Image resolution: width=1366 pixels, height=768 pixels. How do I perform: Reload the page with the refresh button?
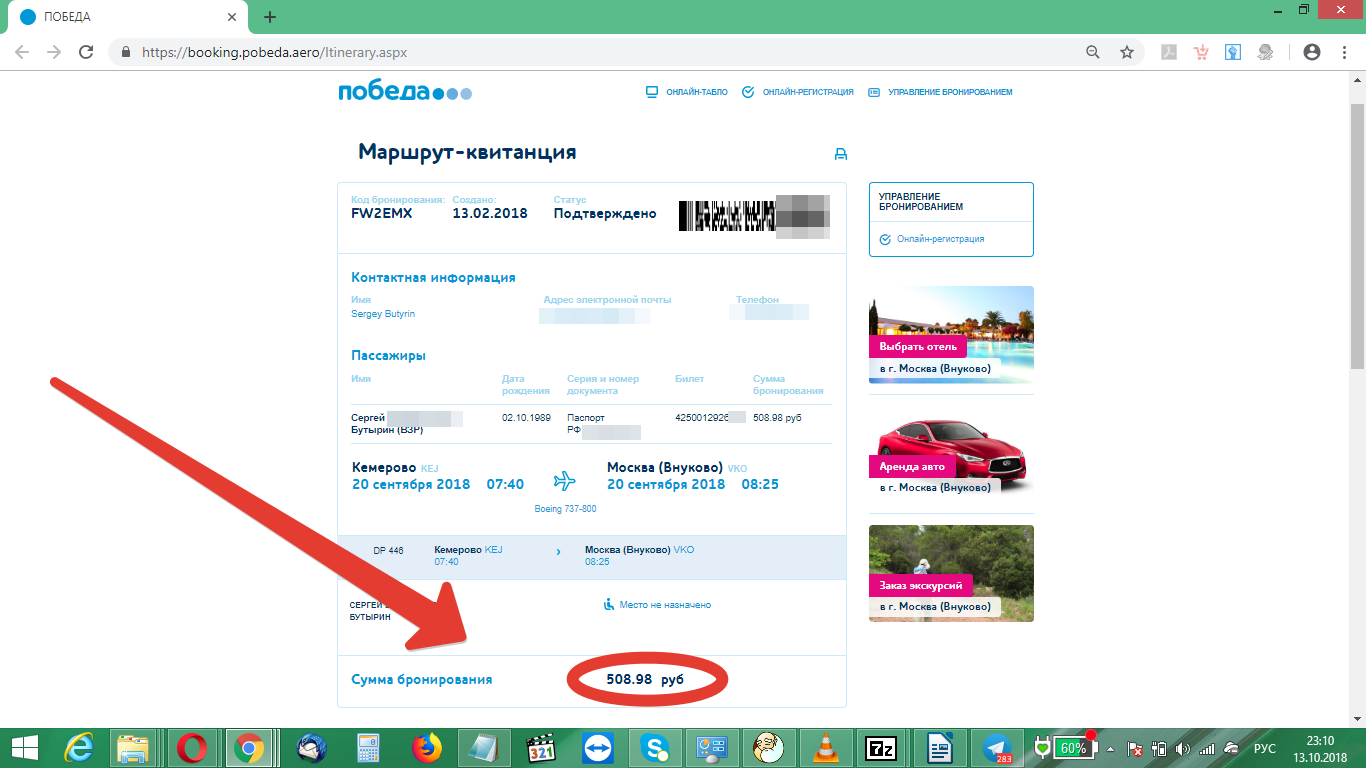(x=86, y=52)
